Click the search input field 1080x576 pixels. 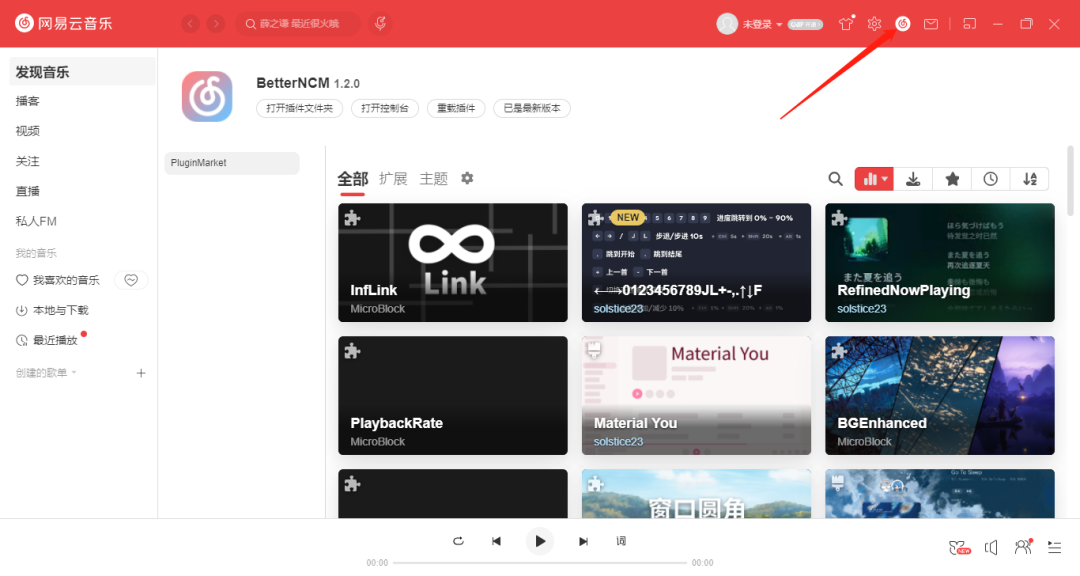pos(298,24)
